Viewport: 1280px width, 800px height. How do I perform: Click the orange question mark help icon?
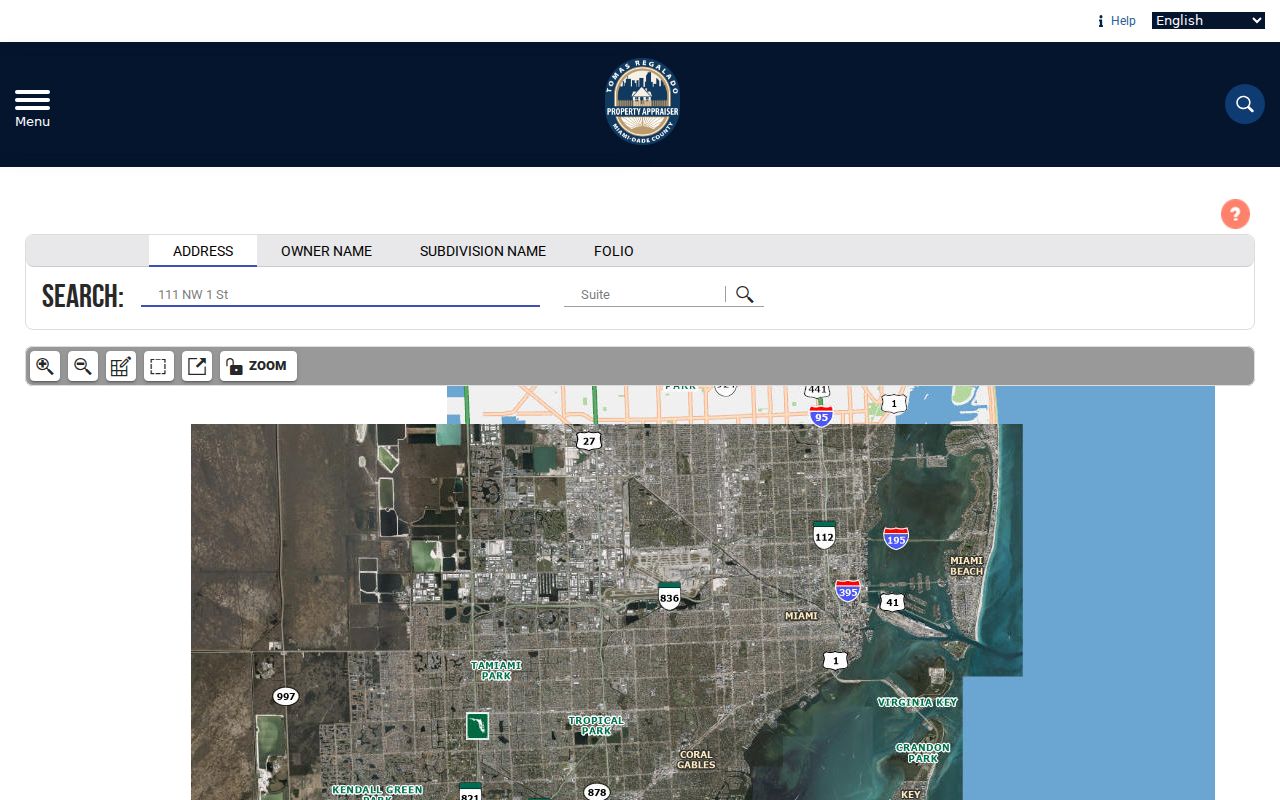click(1235, 214)
